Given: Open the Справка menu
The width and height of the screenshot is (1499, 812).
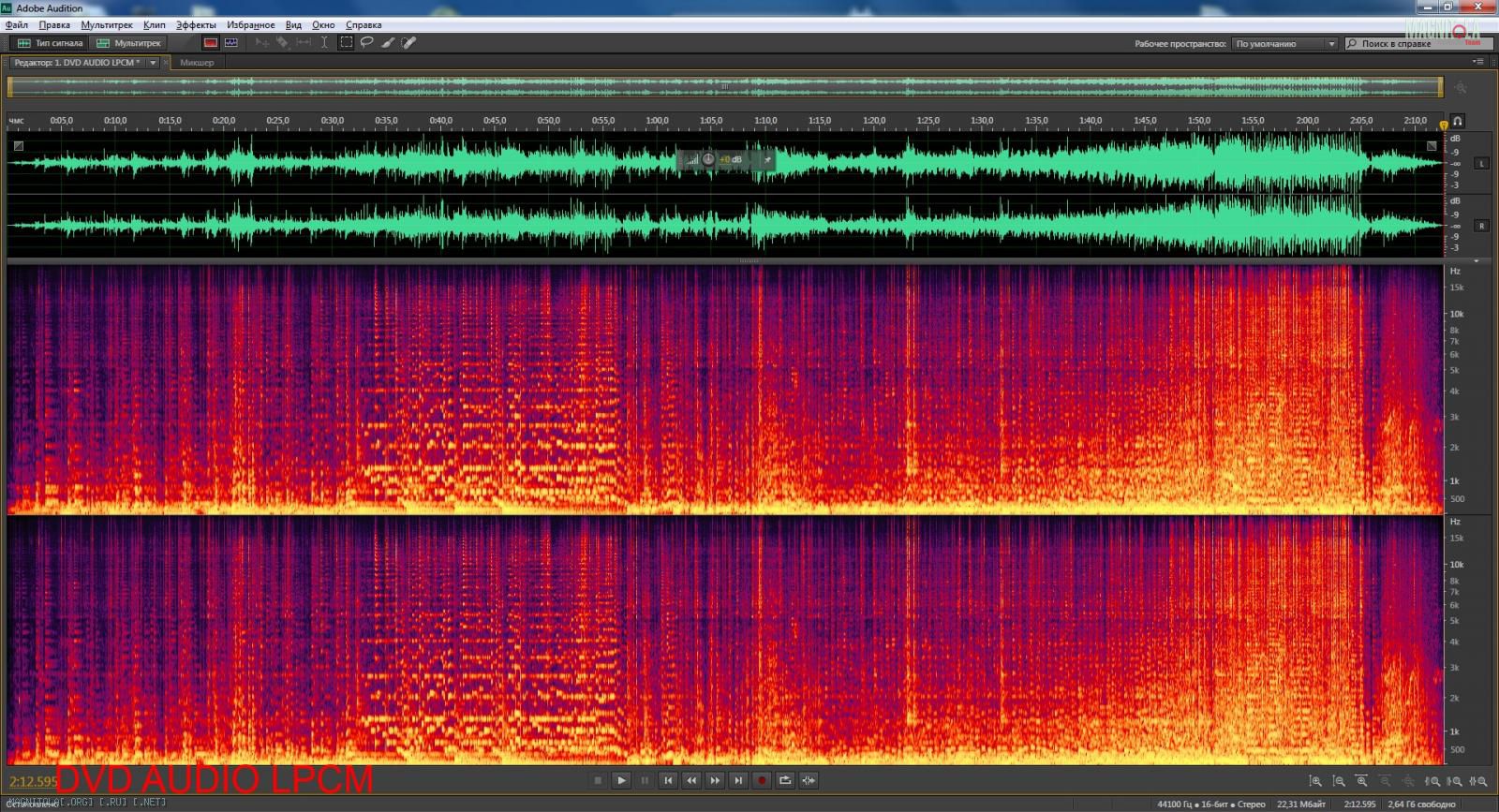Looking at the screenshot, I should point(364,25).
